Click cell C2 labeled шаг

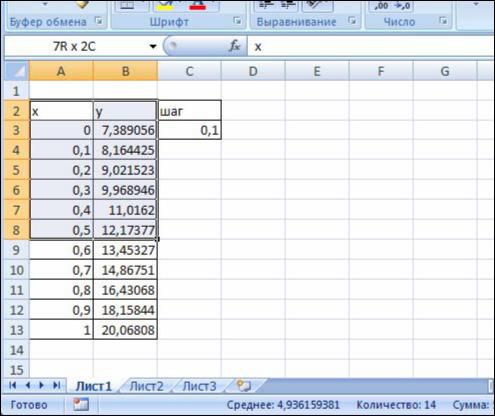click(189, 110)
